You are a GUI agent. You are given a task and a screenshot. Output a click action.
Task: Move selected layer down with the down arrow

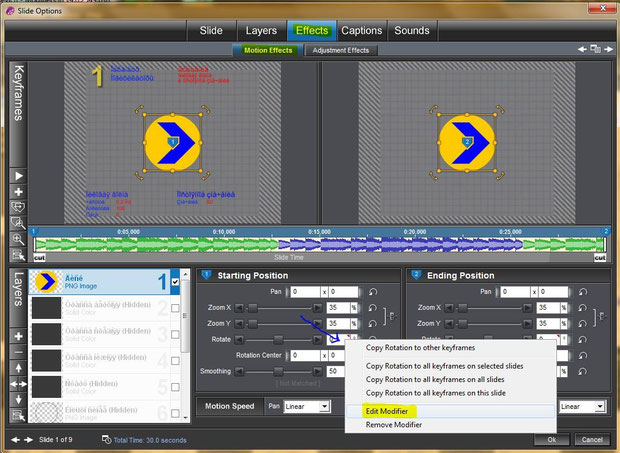19,399
